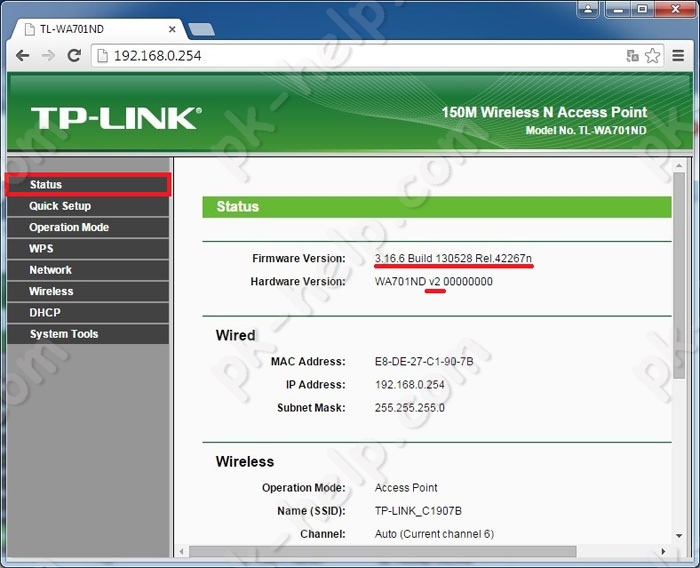This screenshot has height=568, width=700.
Task: Click SSID value TP-LINK_C1907B
Action: (x=418, y=511)
